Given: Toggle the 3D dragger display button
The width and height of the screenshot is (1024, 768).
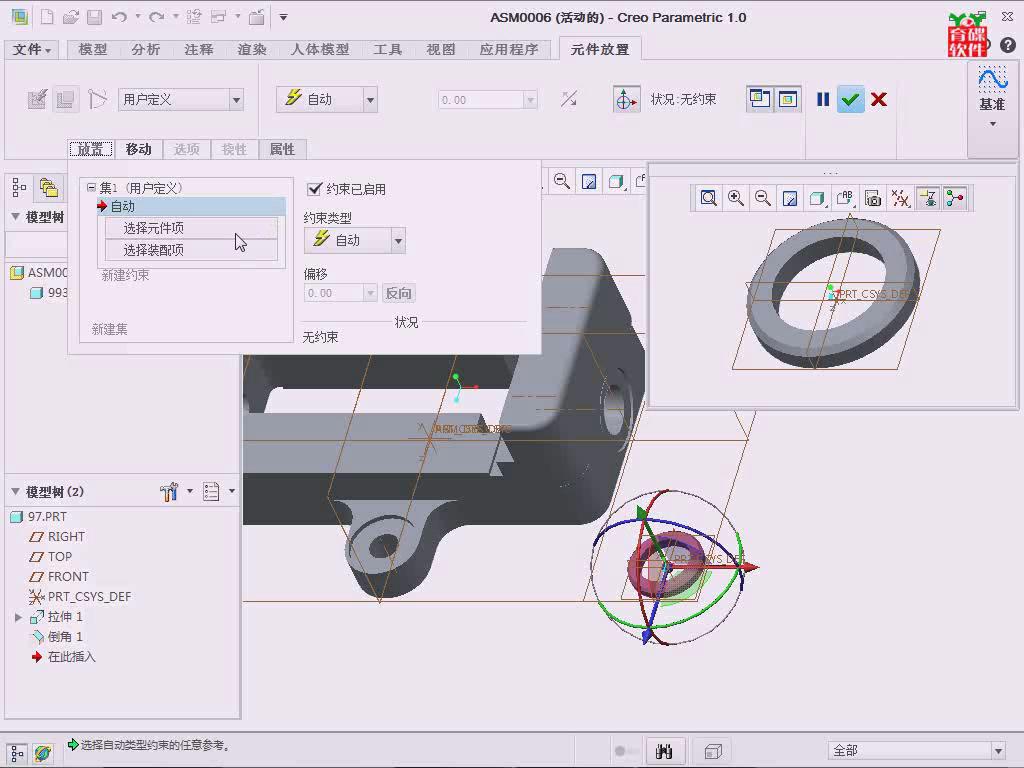Looking at the screenshot, I should point(626,99).
